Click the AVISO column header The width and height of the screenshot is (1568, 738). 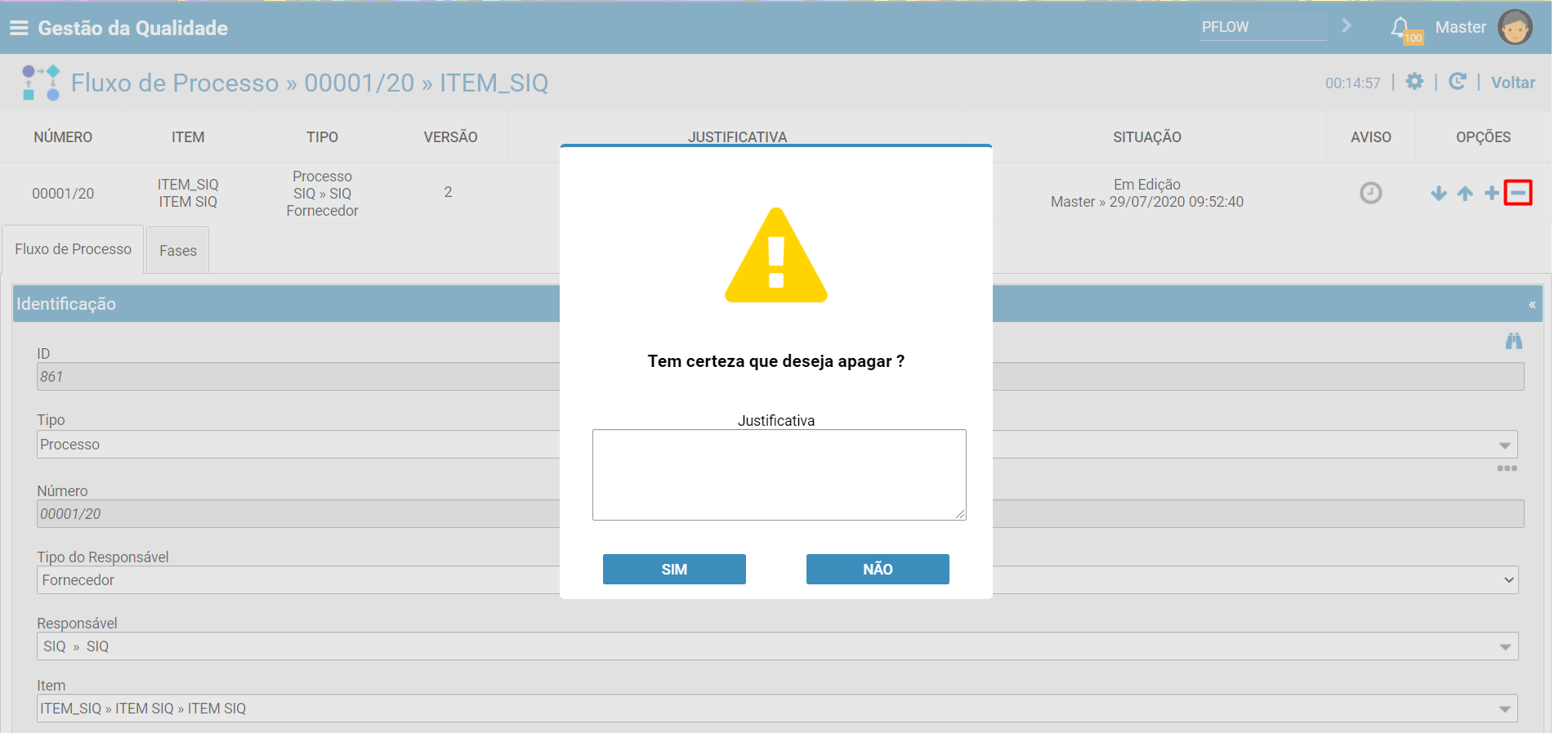click(x=1370, y=137)
